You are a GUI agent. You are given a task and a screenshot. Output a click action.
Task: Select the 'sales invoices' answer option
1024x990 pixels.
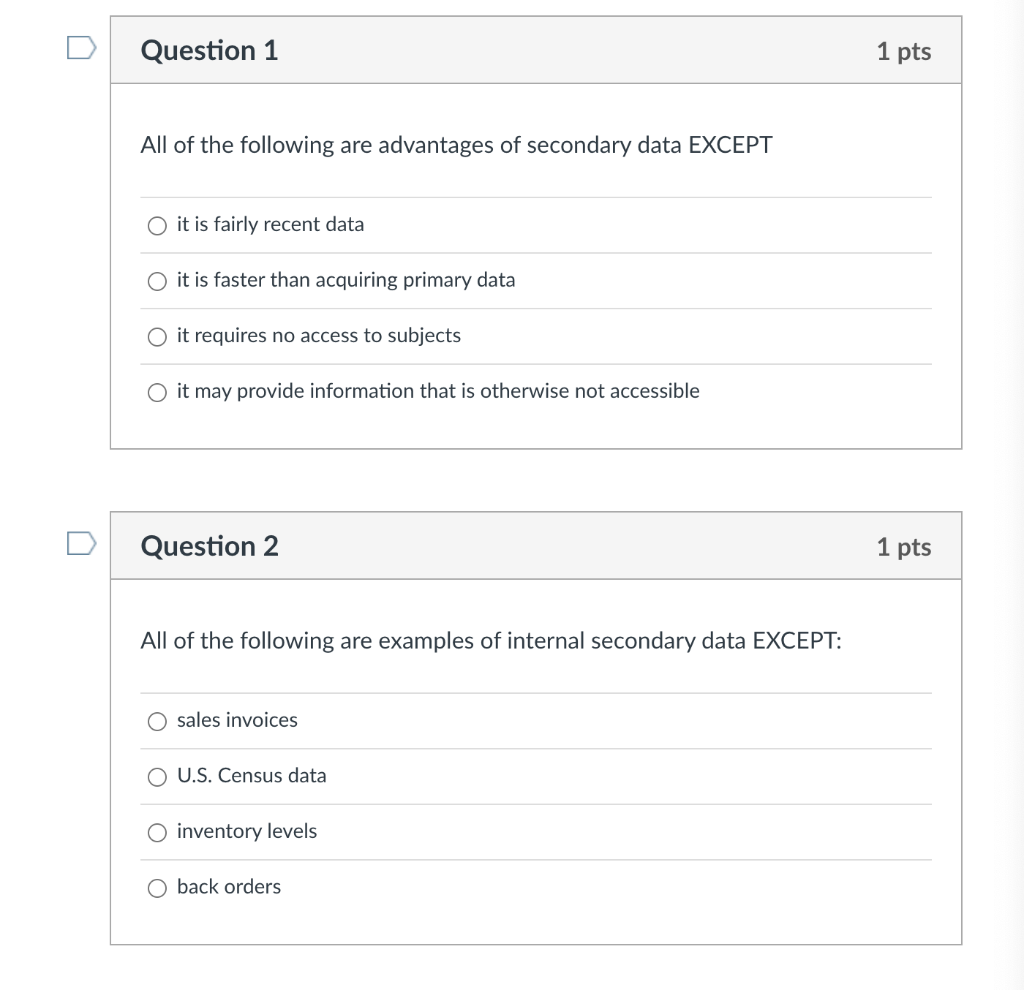tap(157, 720)
